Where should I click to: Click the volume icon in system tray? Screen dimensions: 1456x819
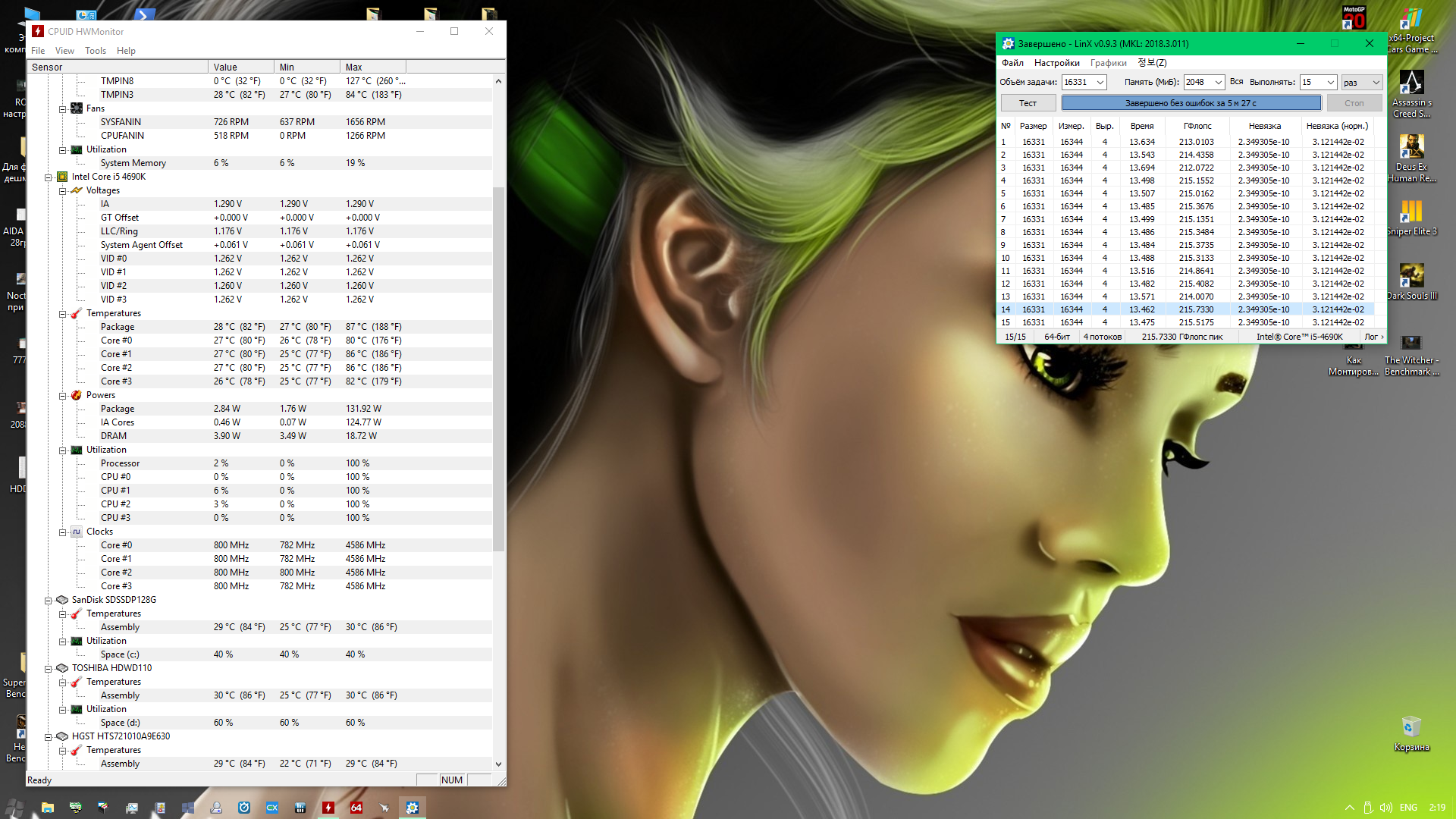(x=1385, y=808)
